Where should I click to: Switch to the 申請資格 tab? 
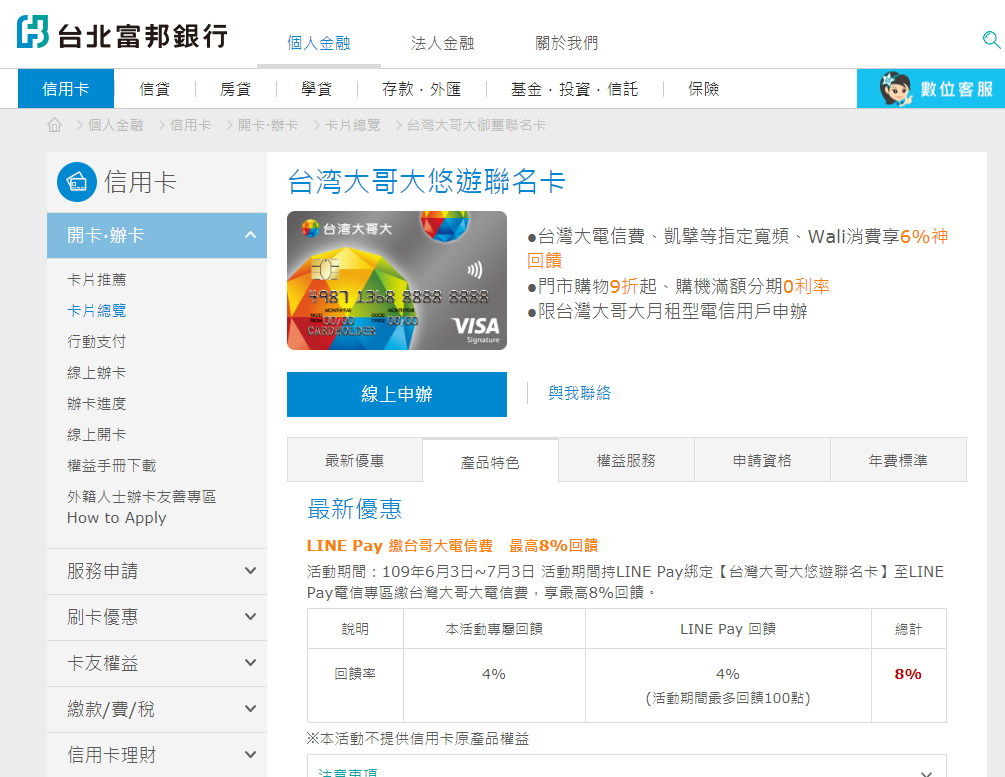click(762, 460)
